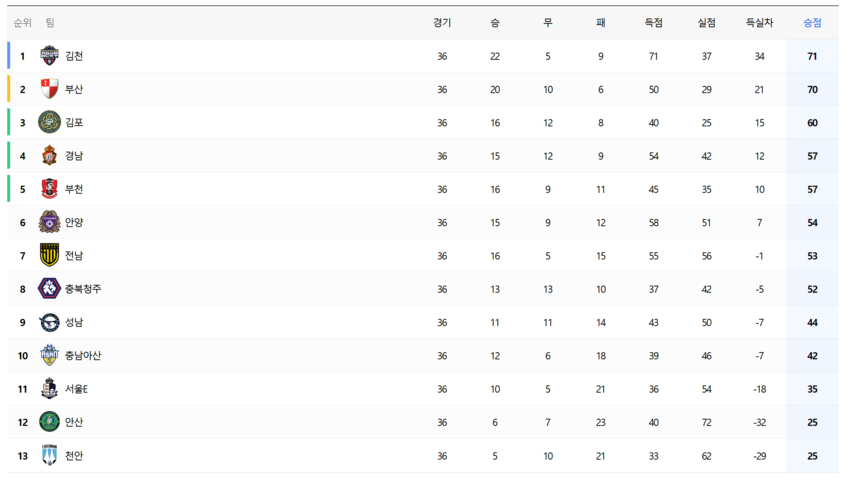Select the 경남 team crest icon
Screen dimensions: 850x480
(x=49, y=156)
